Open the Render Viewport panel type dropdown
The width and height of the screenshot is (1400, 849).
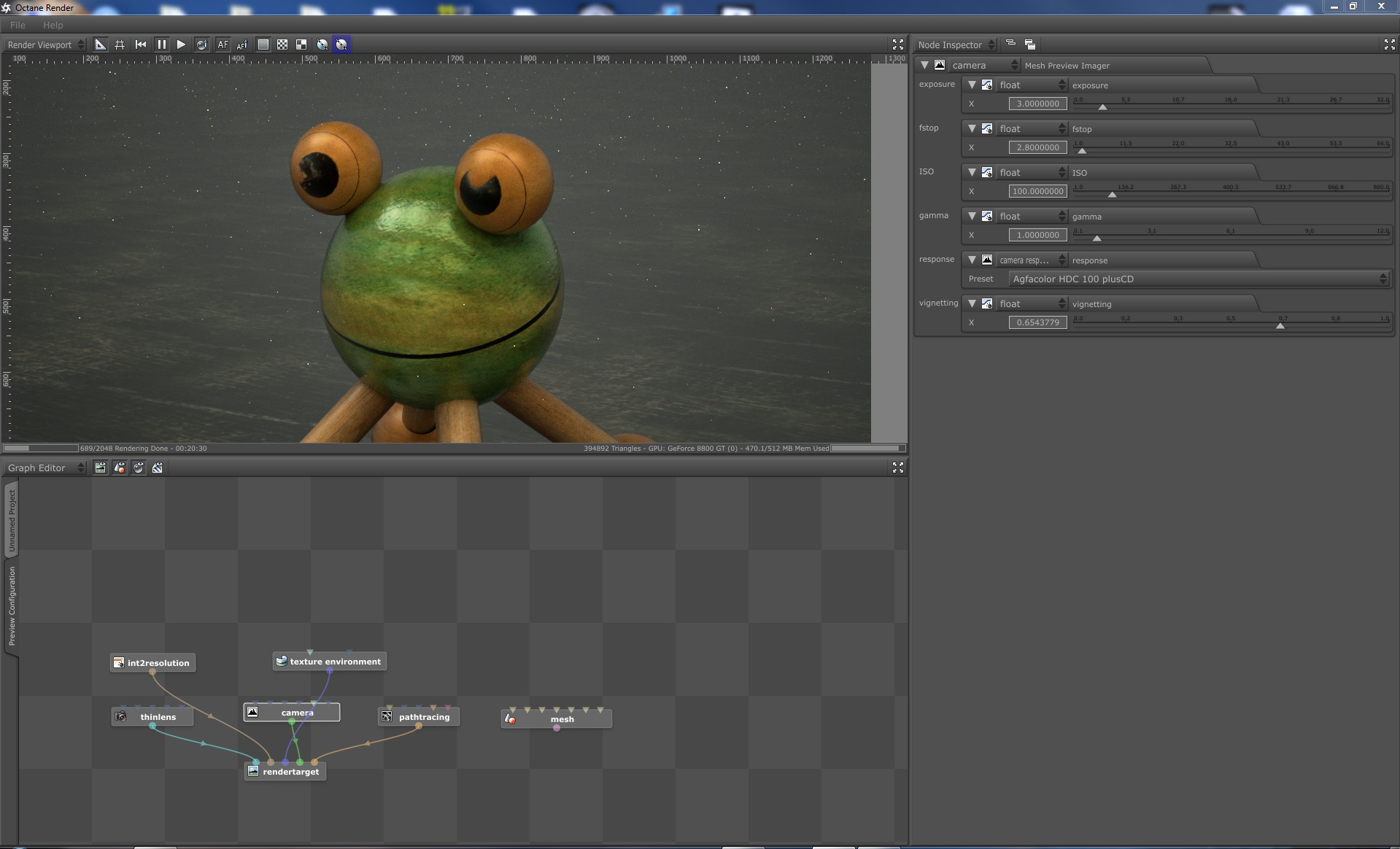click(x=45, y=44)
